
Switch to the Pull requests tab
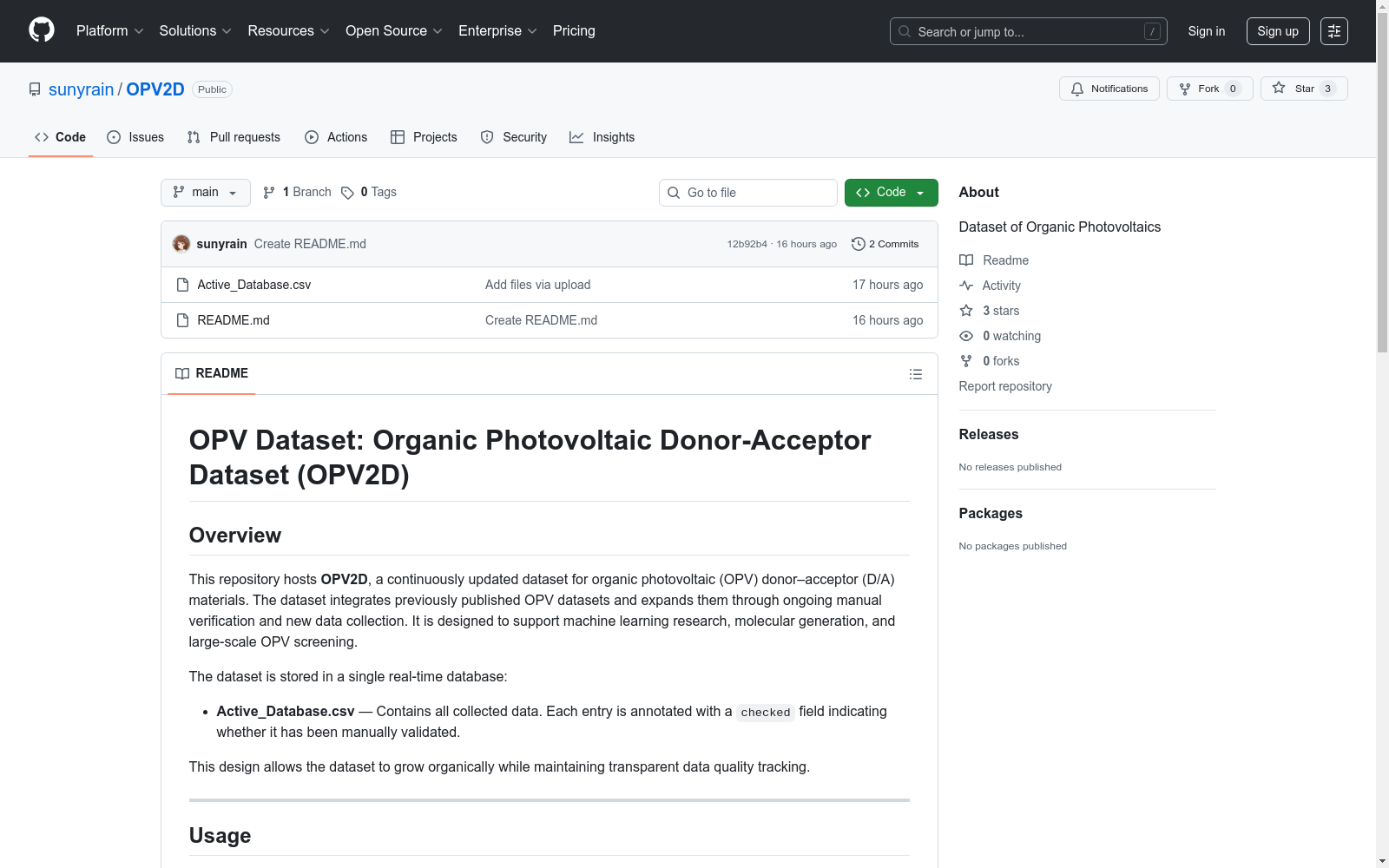pos(234,137)
